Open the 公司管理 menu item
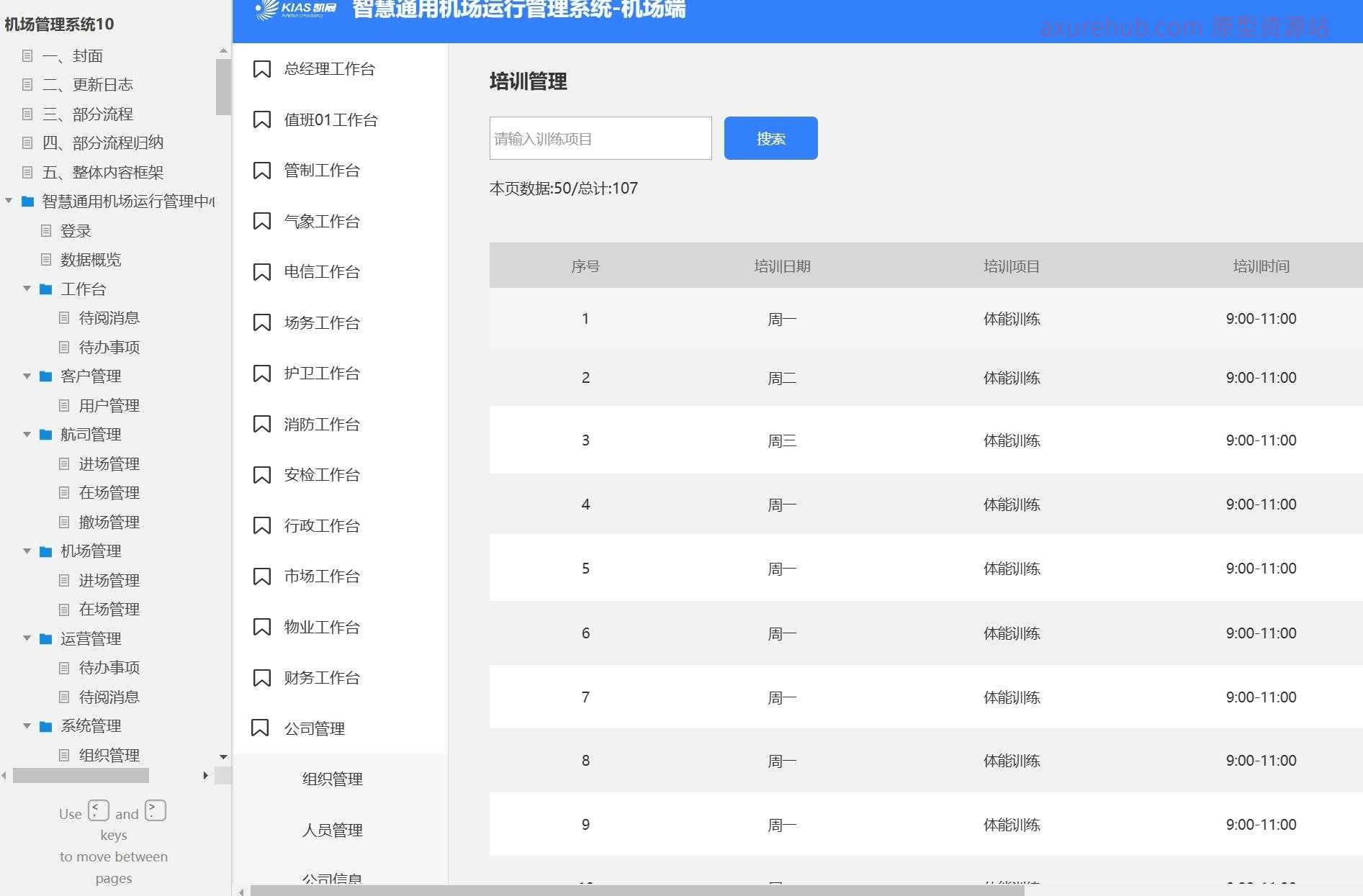The width and height of the screenshot is (1363, 896). [315, 728]
